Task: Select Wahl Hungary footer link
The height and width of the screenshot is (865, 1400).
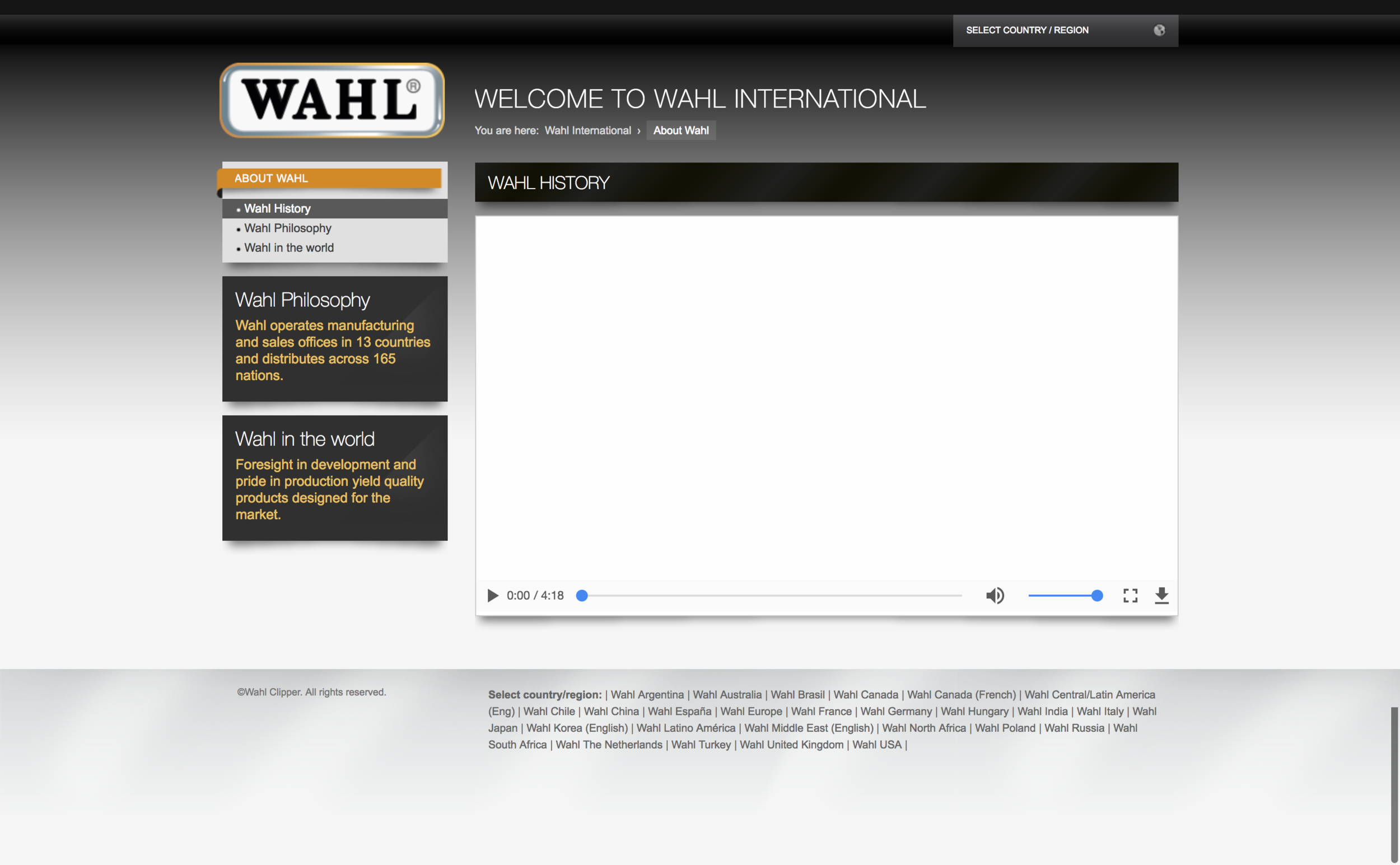Action: coord(974,711)
